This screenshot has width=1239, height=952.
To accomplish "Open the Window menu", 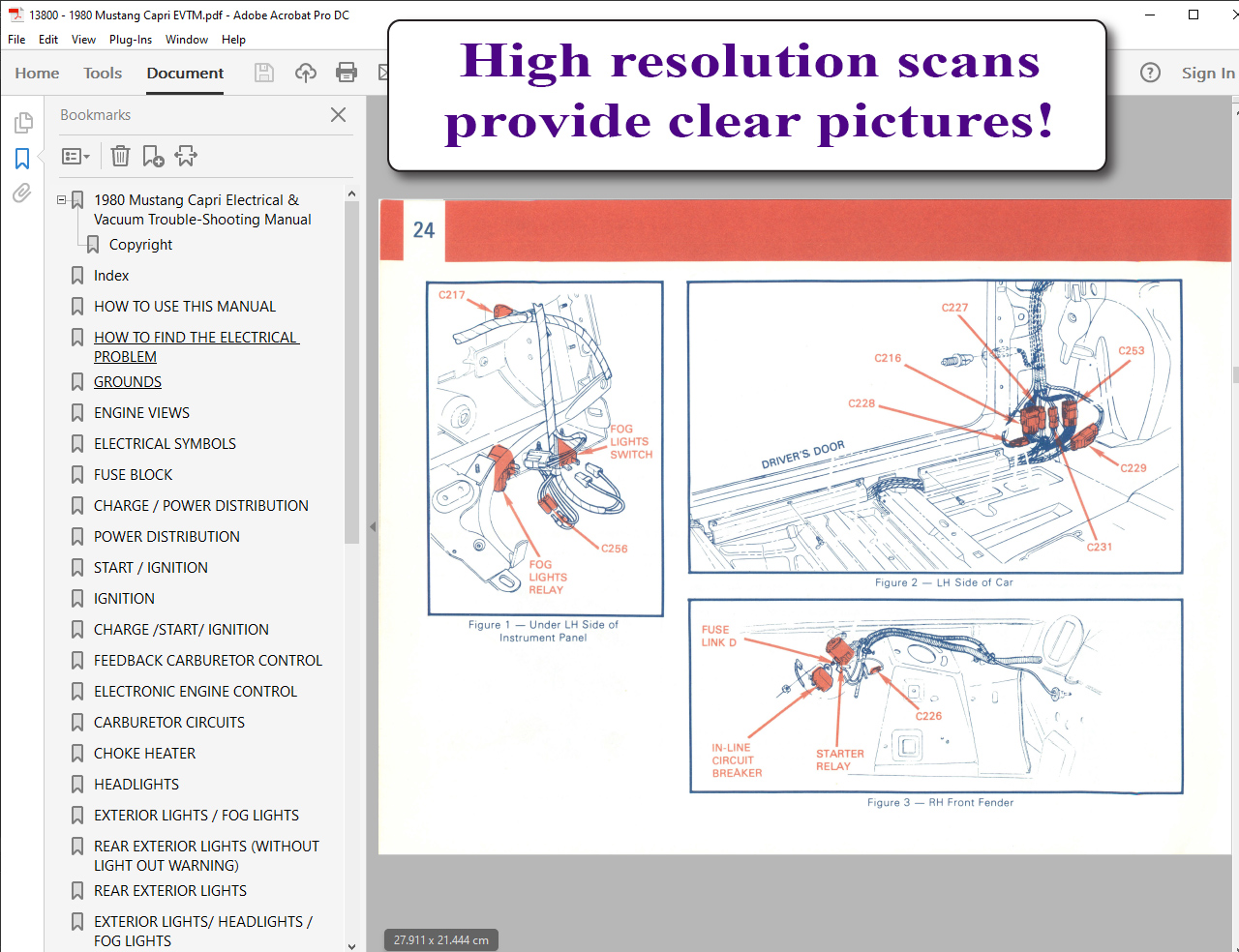I will pyautogui.click(x=187, y=40).
